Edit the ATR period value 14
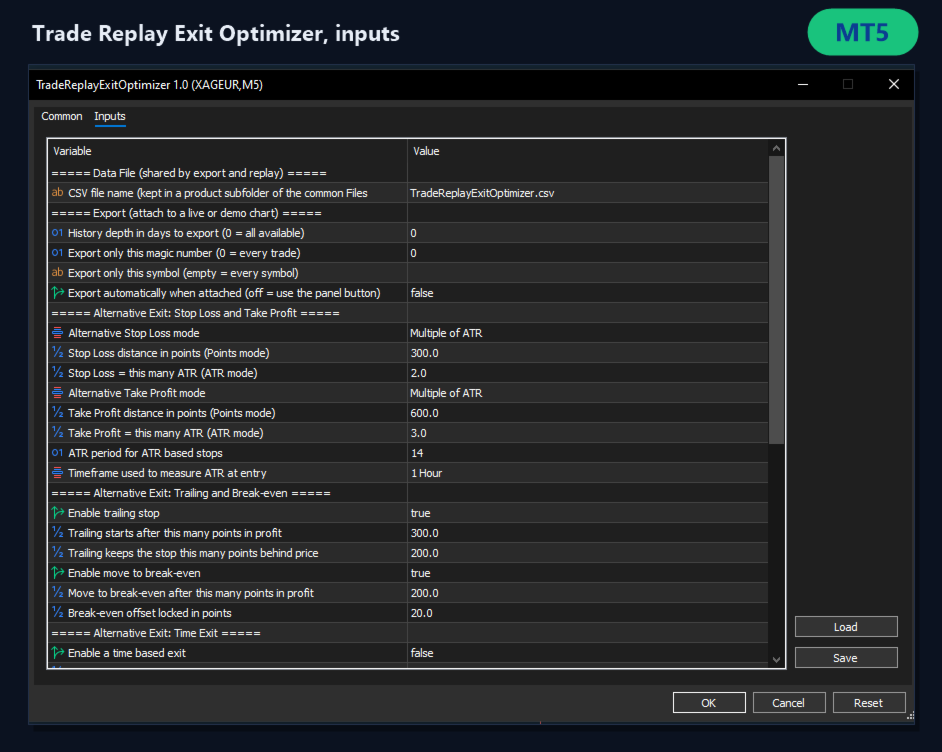The height and width of the screenshot is (752, 942). 588,453
